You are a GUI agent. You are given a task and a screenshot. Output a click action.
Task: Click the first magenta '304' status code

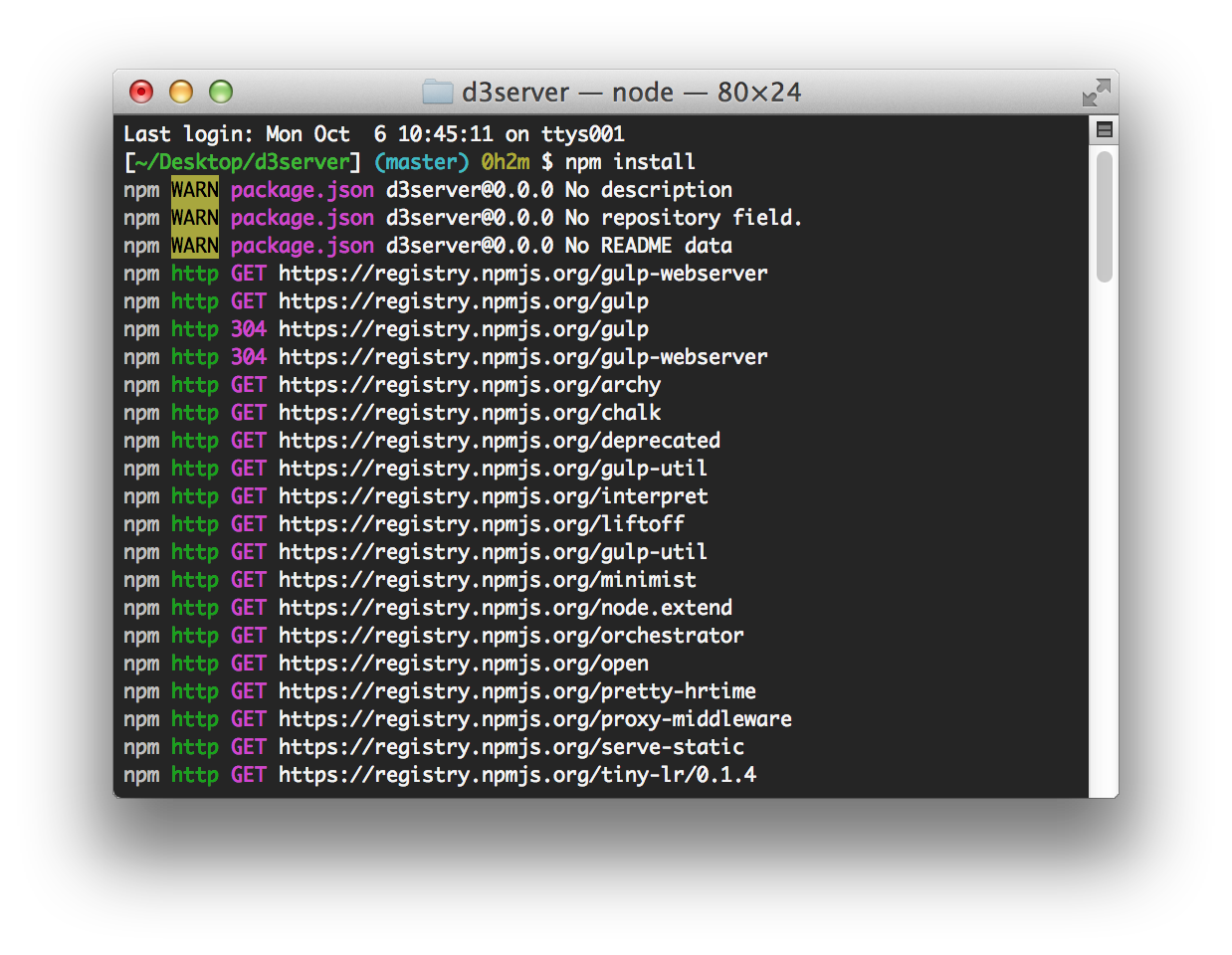249,329
